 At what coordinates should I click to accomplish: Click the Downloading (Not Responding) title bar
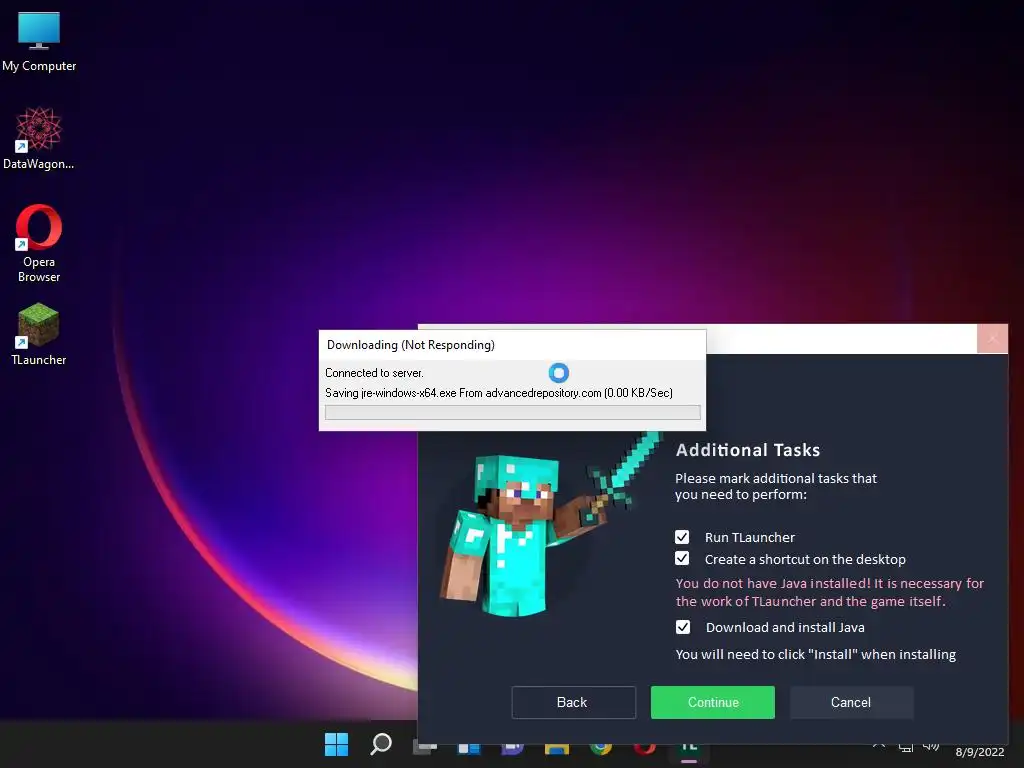point(512,345)
